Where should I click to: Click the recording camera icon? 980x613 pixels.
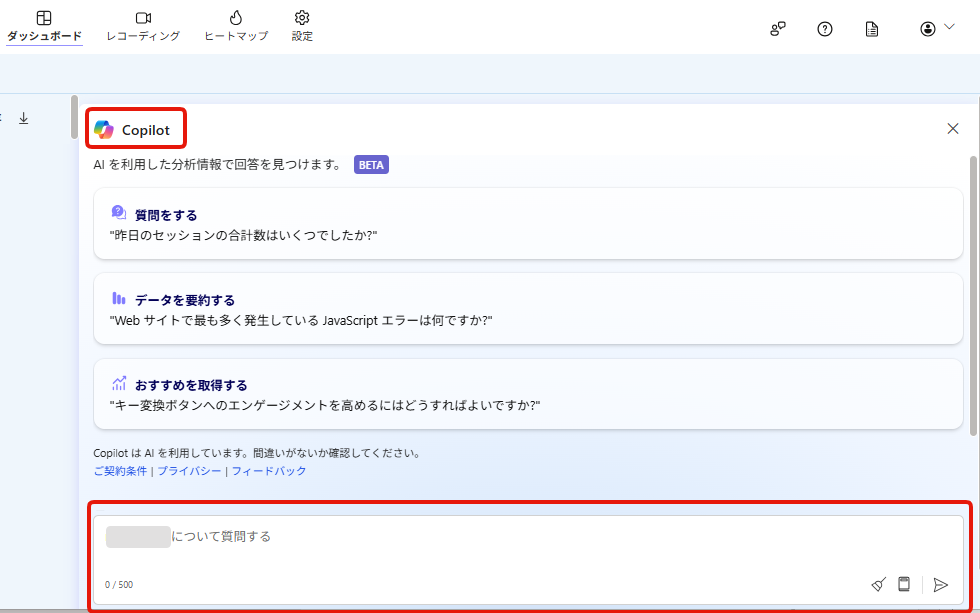(x=143, y=17)
